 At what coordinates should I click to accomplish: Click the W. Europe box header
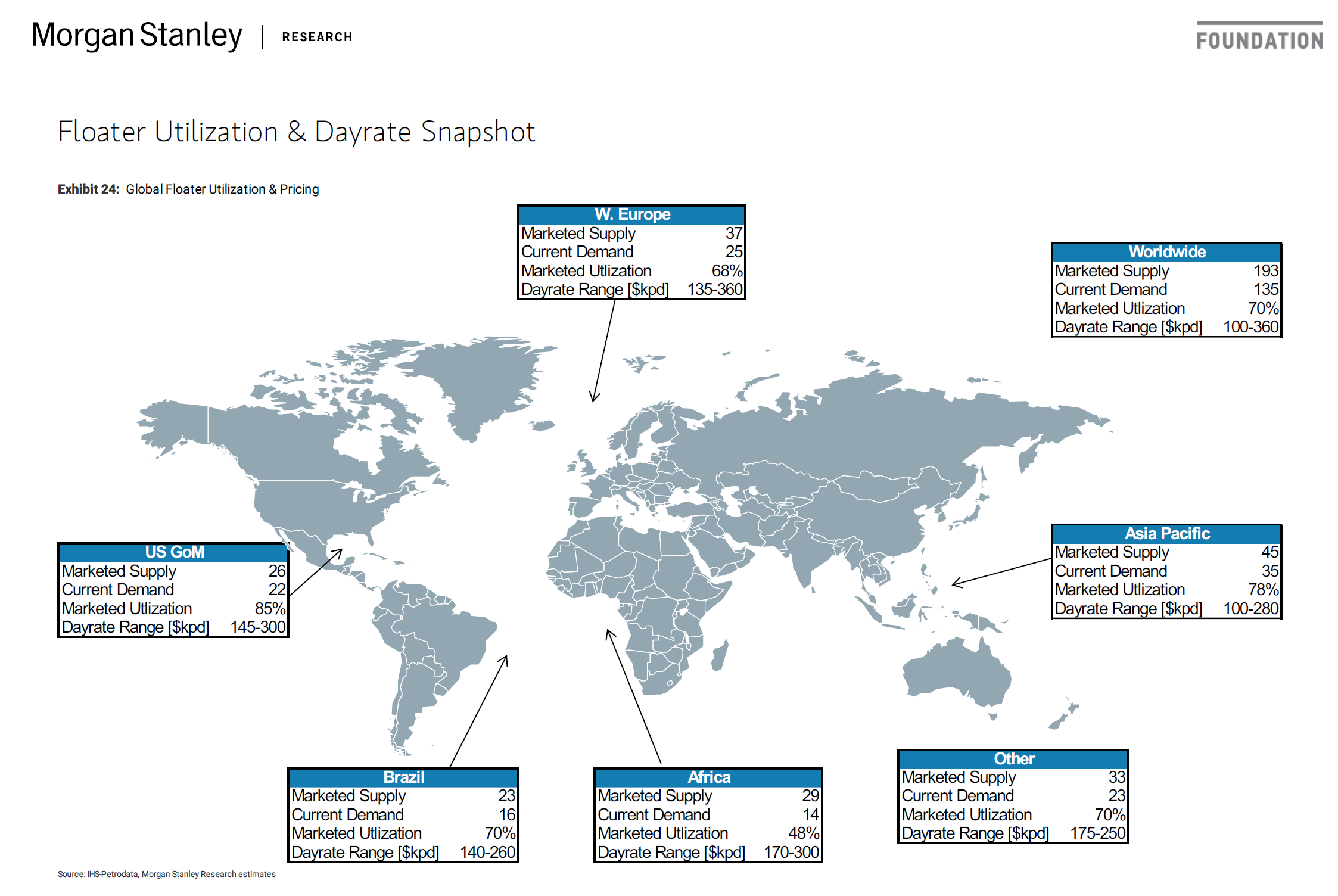click(631, 214)
